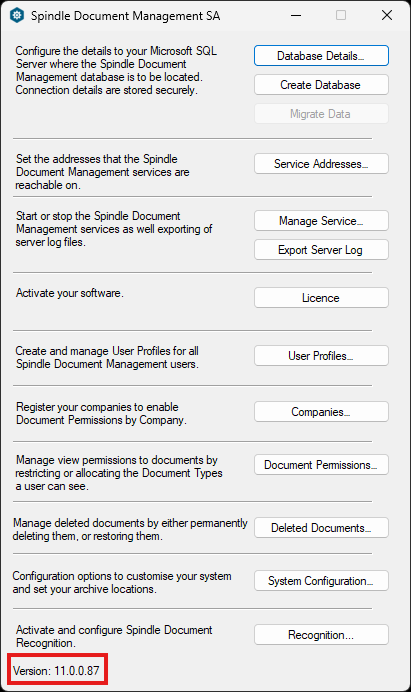Minimize the Spindle Document Management window
Image resolution: width=411 pixels, height=692 pixels.
[x=296, y=15]
